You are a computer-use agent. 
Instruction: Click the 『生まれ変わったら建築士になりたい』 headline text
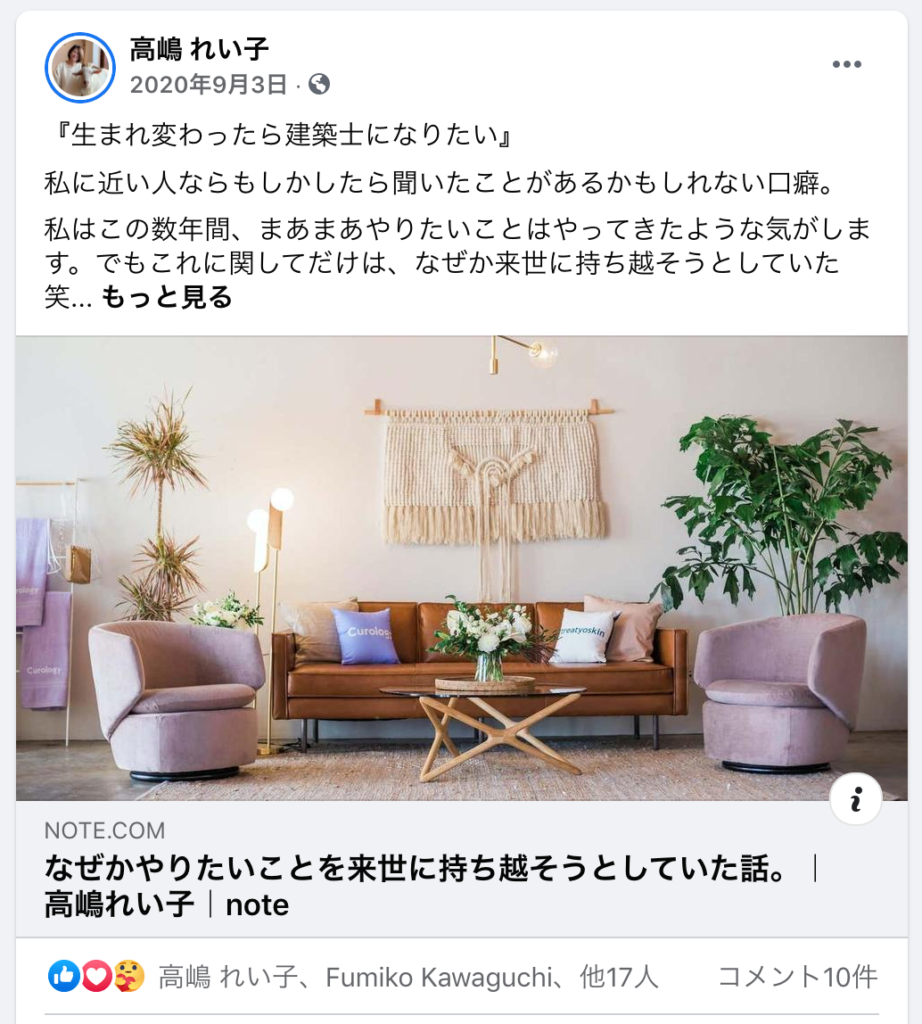tap(281, 135)
